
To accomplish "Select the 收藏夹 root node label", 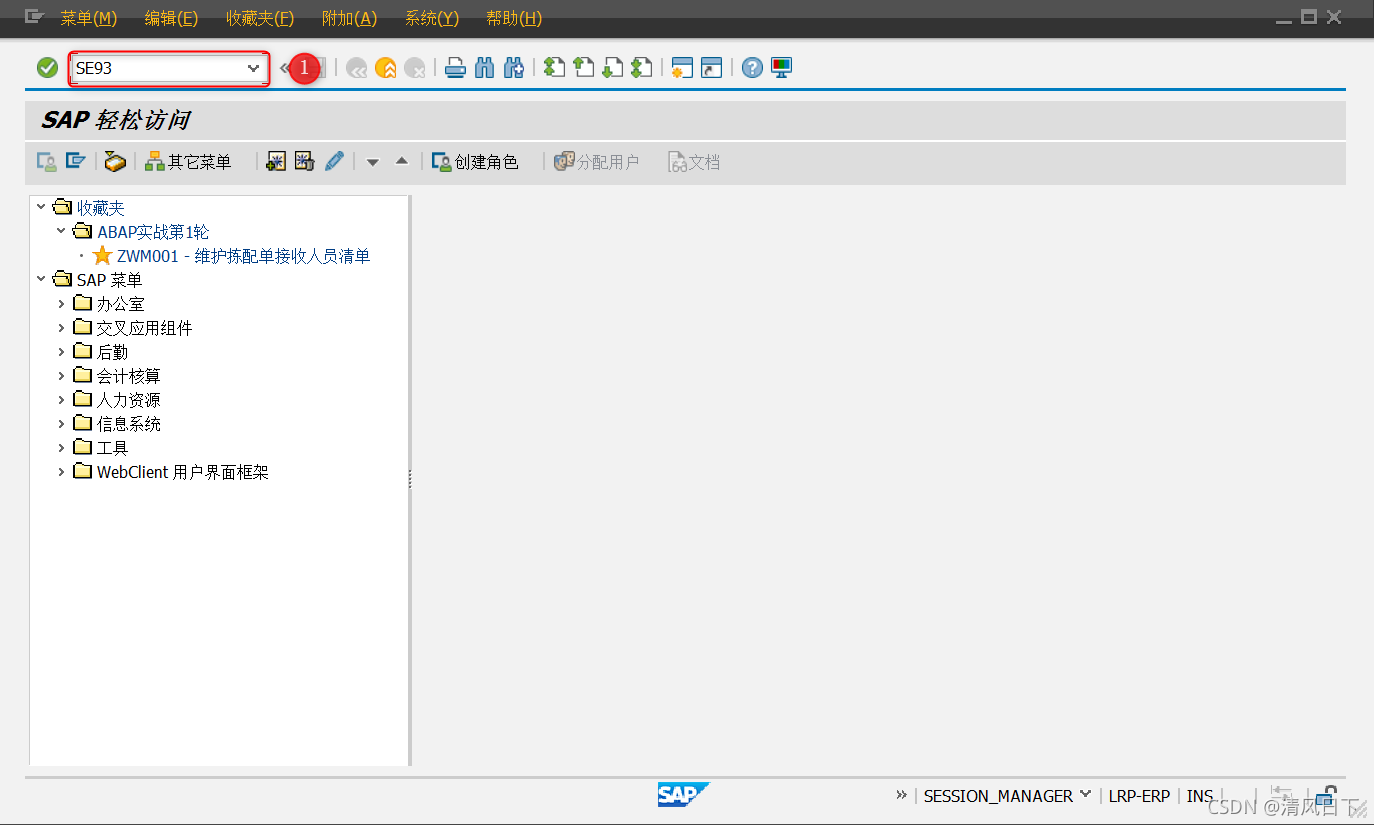I will [x=100, y=208].
